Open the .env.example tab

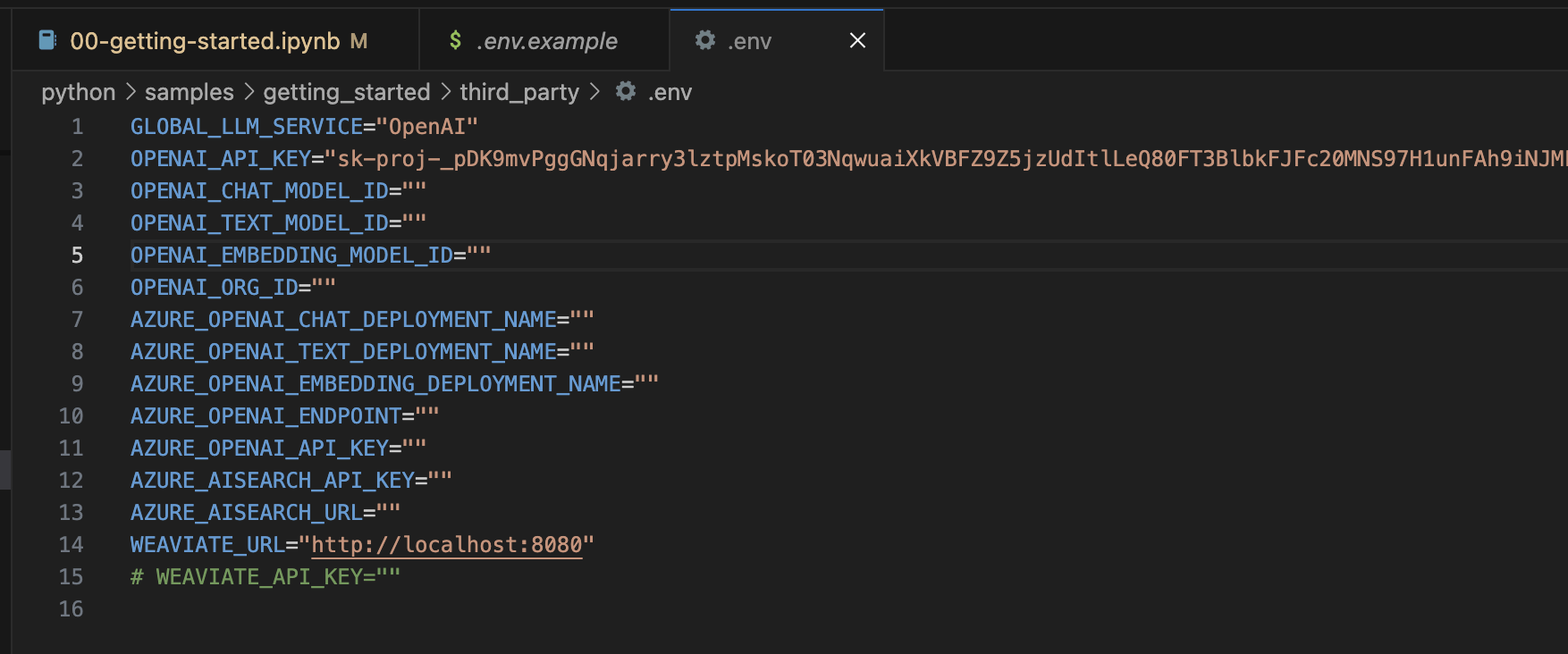click(547, 41)
